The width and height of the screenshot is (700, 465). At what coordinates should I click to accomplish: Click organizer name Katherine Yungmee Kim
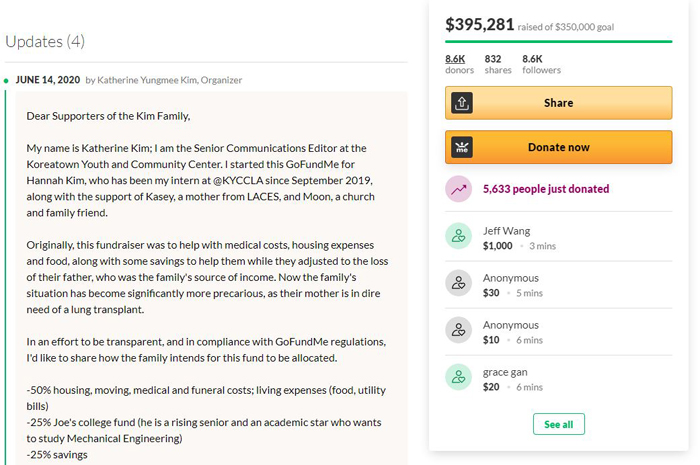click(x=147, y=80)
